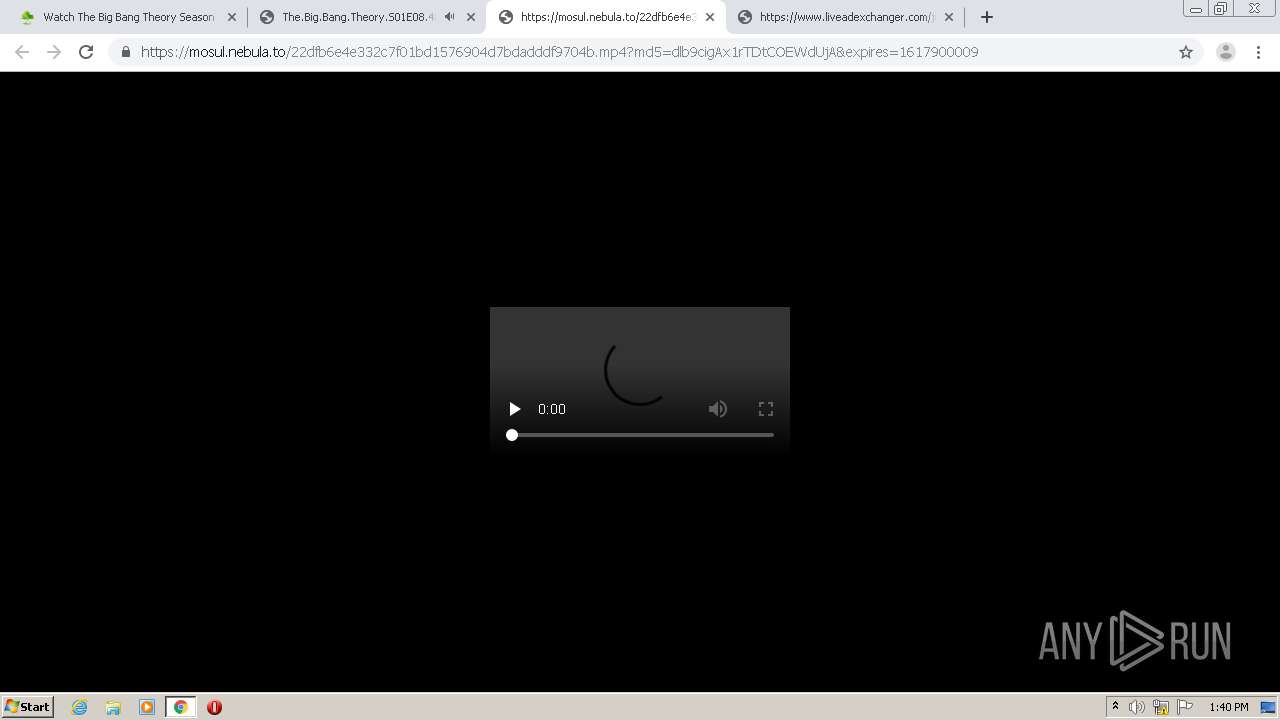Launch Internet Explorer from taskbar

pyautogui.click(x=80, y=707)
